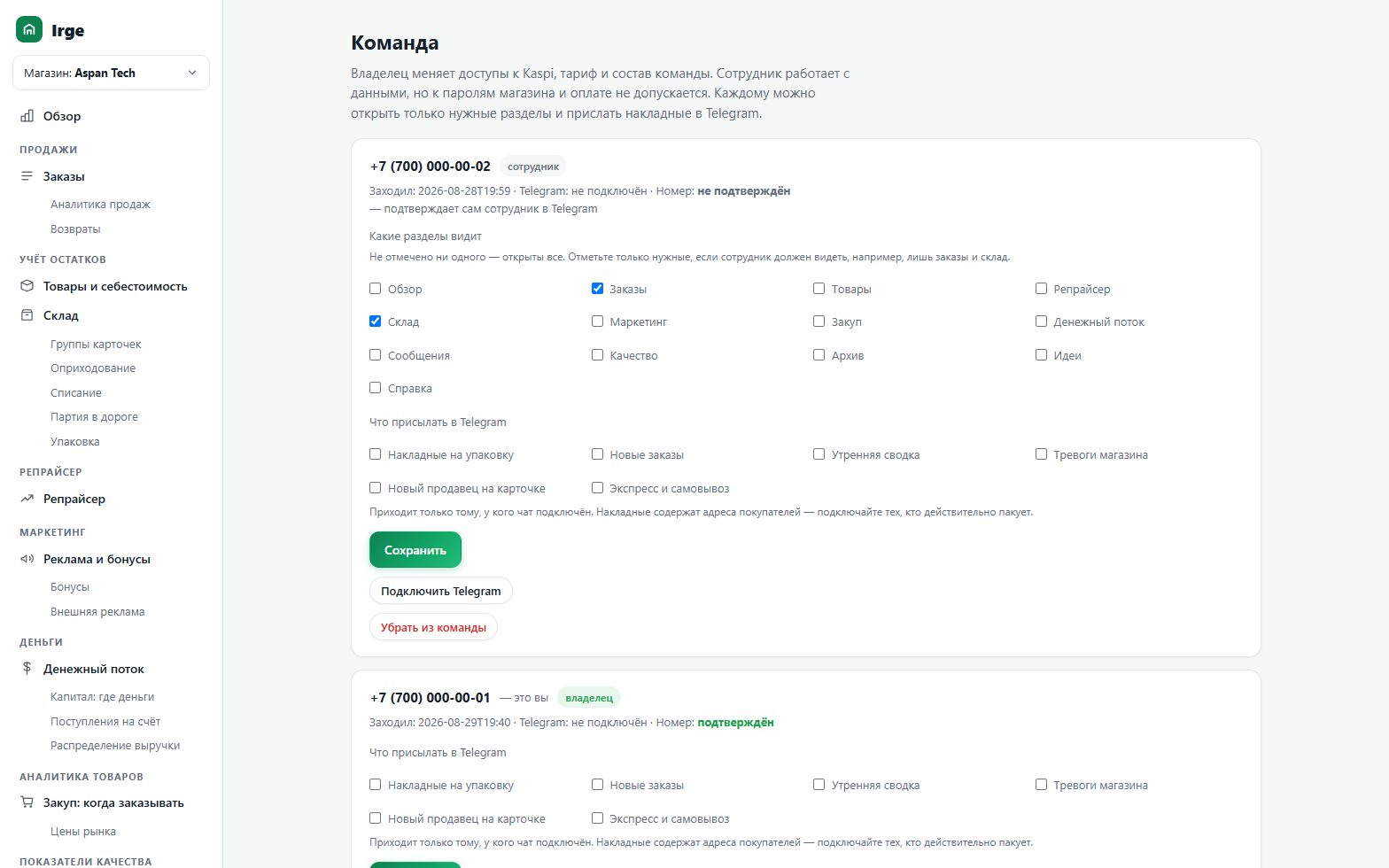The width and height of the screenshot is (1389, 868).
Task: Click the phone number +7 (700) 000-00-01
Action: (431, 698)
